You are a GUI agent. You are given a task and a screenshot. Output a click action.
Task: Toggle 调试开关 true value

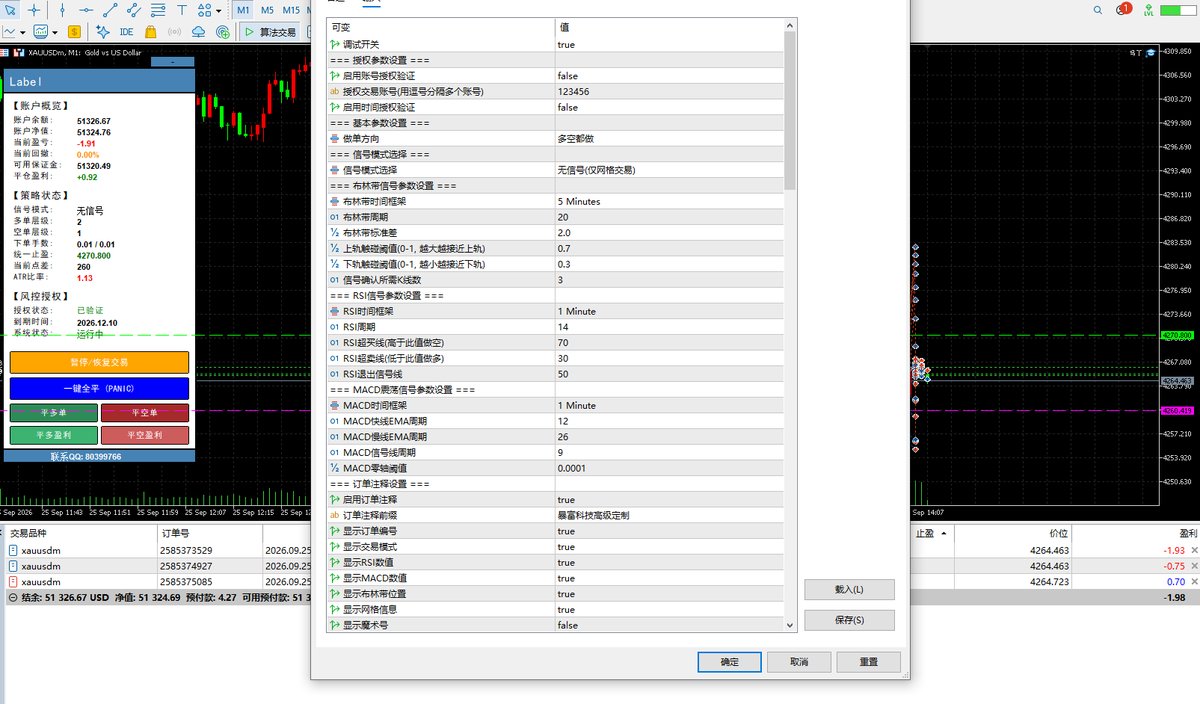(669, 45)
